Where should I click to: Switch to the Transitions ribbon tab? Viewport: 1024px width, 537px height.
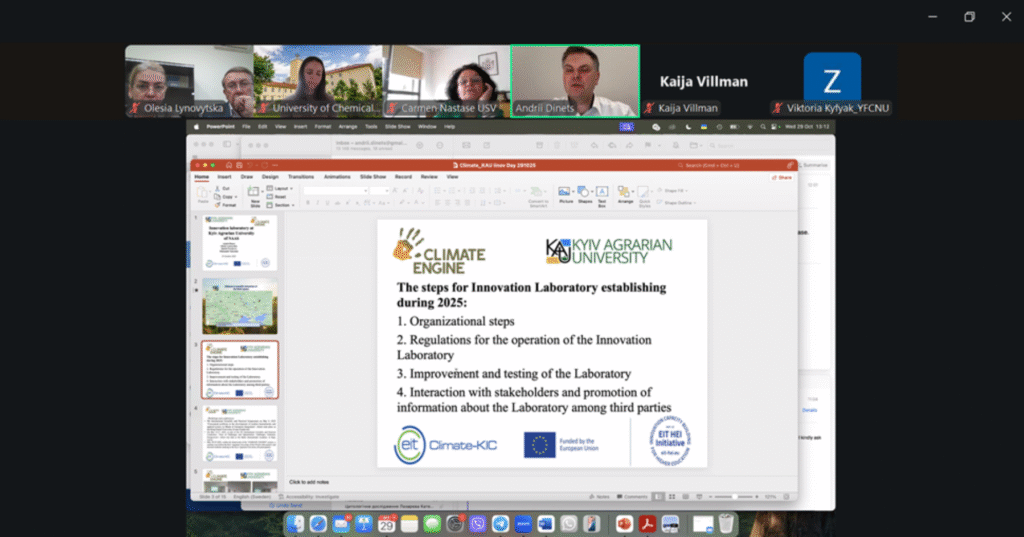(x=300, y=176)
